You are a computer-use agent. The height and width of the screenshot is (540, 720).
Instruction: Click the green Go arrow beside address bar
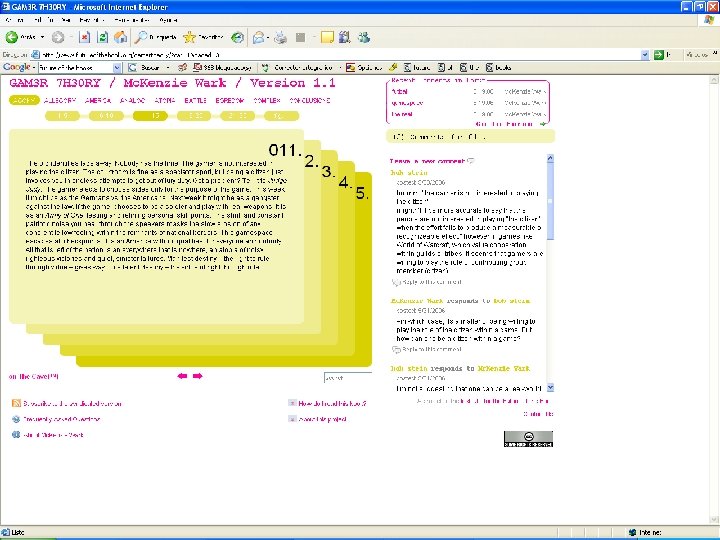(x=658, y=55)
